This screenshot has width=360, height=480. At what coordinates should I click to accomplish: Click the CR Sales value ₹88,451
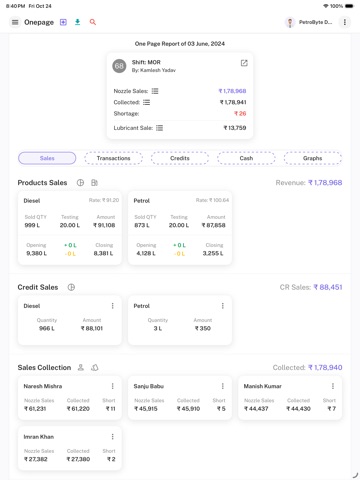328,287
